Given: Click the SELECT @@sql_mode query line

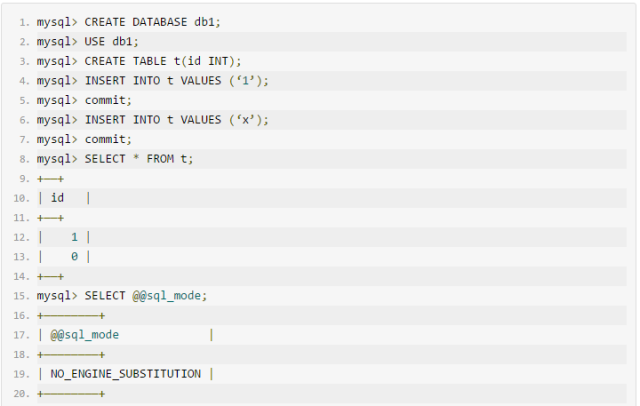Looking at the screenshot, I should 122,296.
